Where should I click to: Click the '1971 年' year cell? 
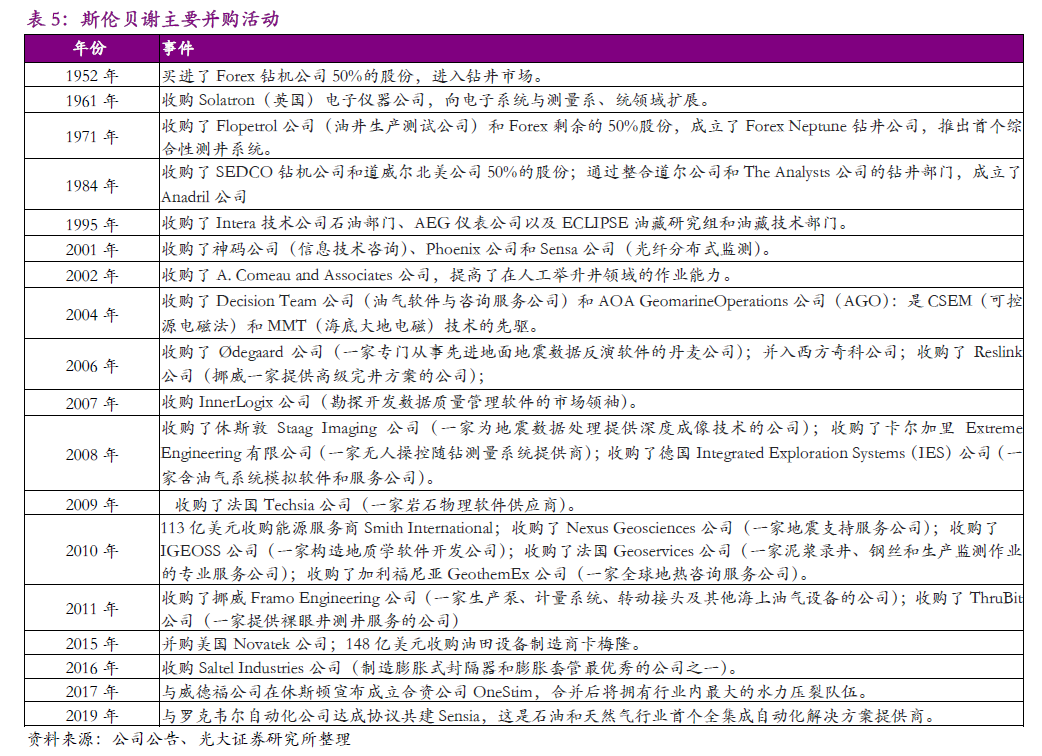pos(92,137)
